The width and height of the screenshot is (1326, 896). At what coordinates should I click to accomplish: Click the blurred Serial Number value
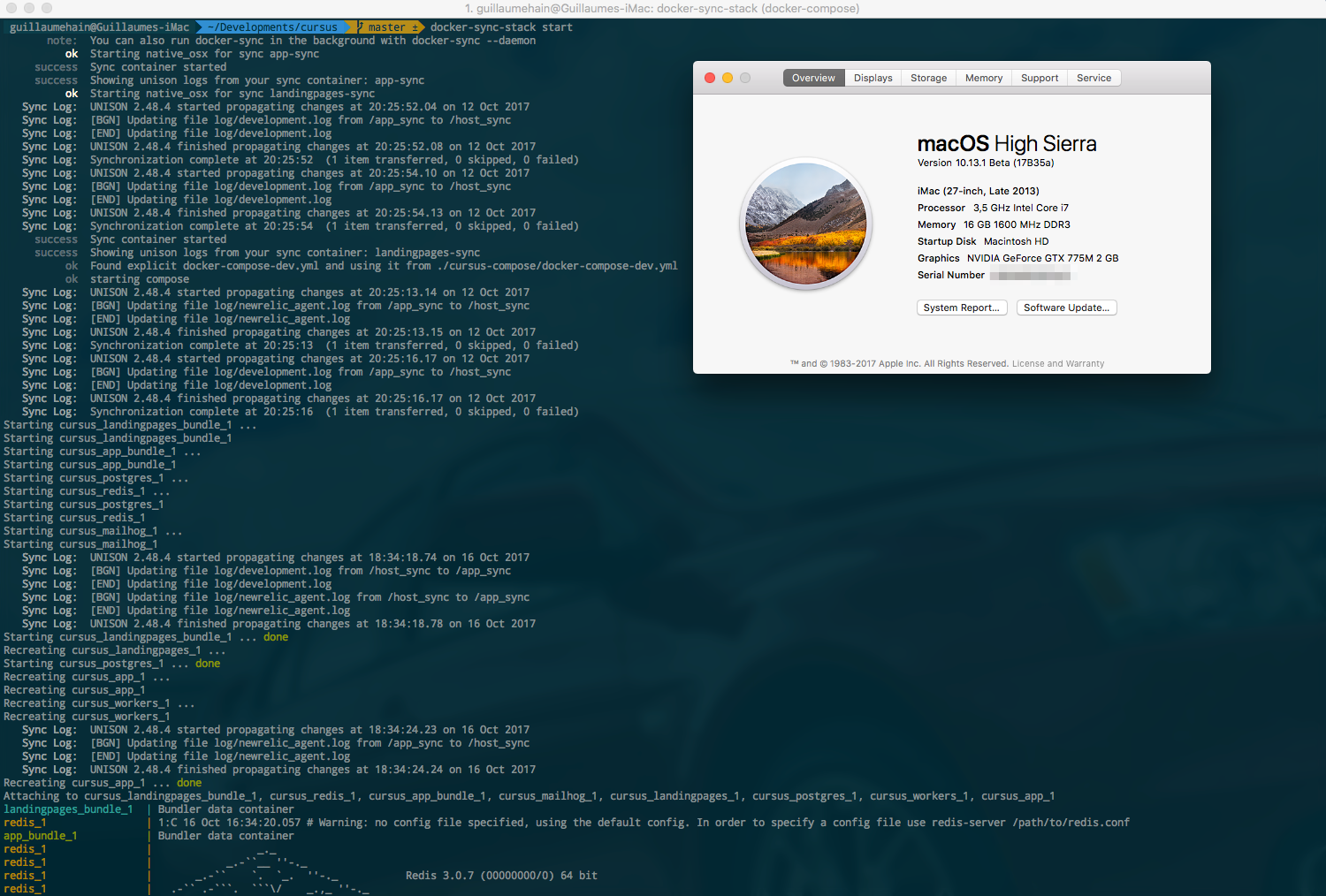1031,276
